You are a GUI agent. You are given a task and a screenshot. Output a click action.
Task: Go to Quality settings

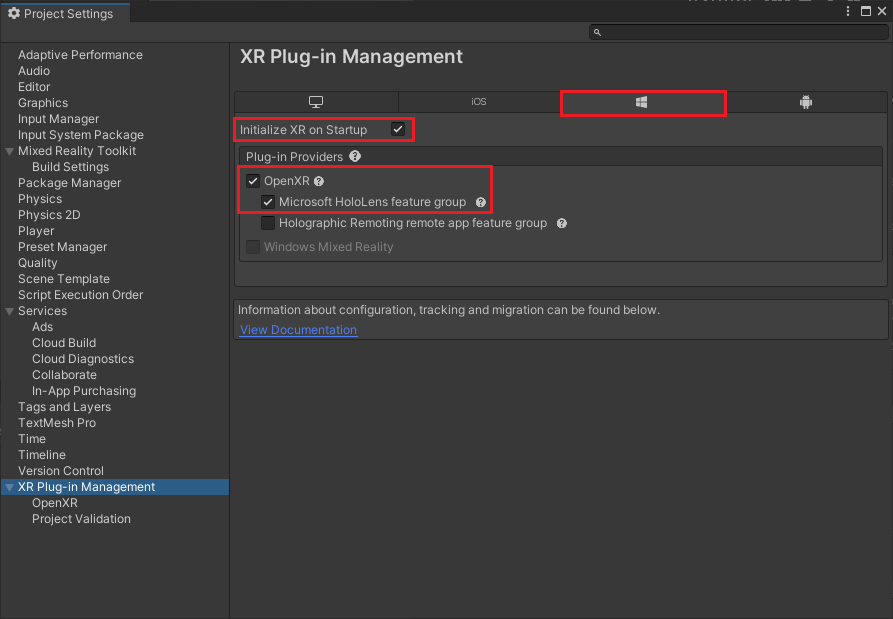[38, 263]
